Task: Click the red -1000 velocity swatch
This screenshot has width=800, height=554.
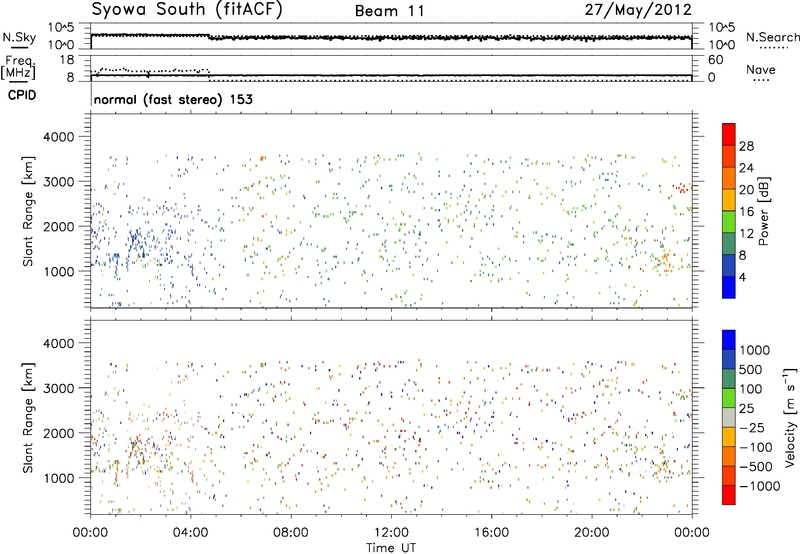Action: pyautogui.click(x=729, y=495)
